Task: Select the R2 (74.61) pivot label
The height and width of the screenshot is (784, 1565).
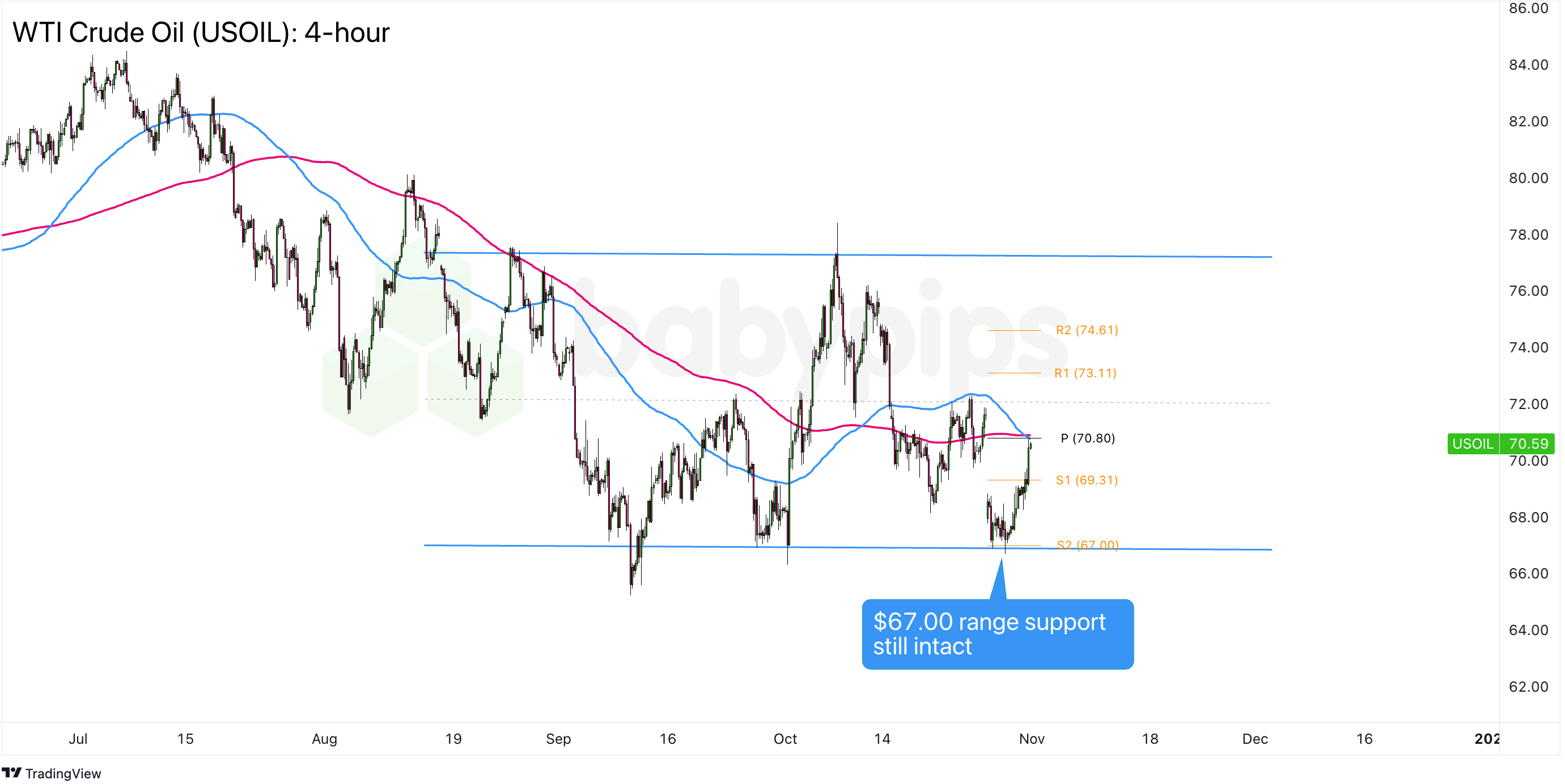Action: coord(1087,330)
